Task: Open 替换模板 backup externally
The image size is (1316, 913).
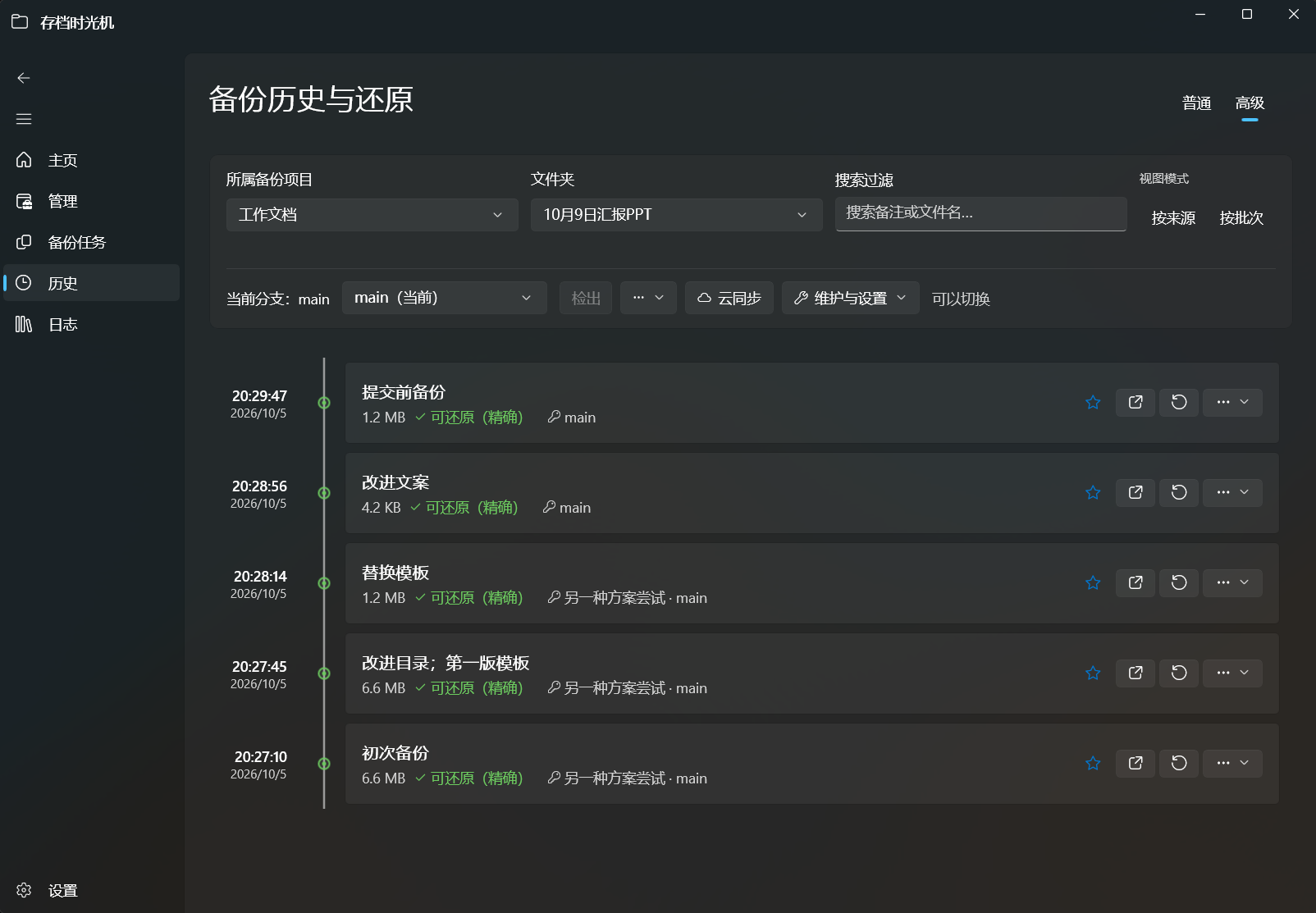Action: point(1136,582)
